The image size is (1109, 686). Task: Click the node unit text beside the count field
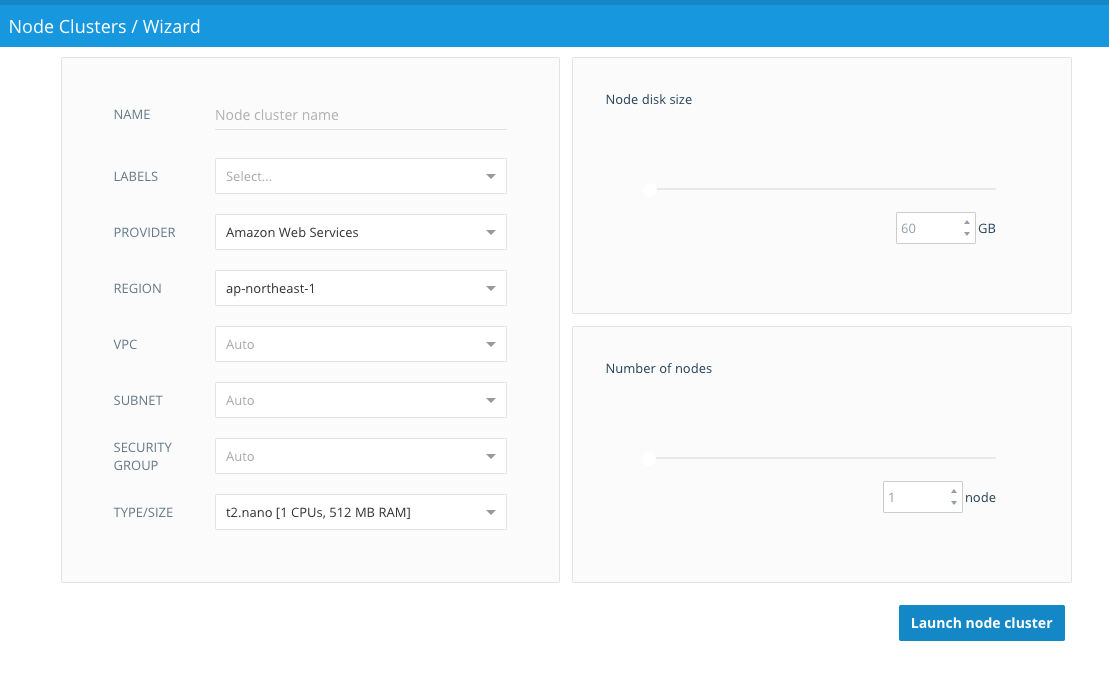[x=980, y=497]
